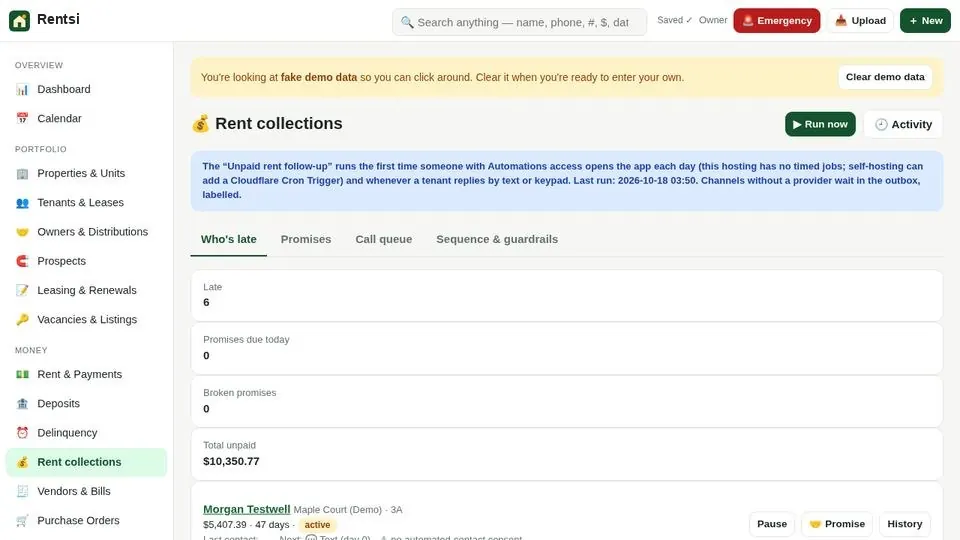The width and height of the screenshot is (960, 540).
Task: Click the Rent collections money bag sidebar icon
Action: point(23,462)
